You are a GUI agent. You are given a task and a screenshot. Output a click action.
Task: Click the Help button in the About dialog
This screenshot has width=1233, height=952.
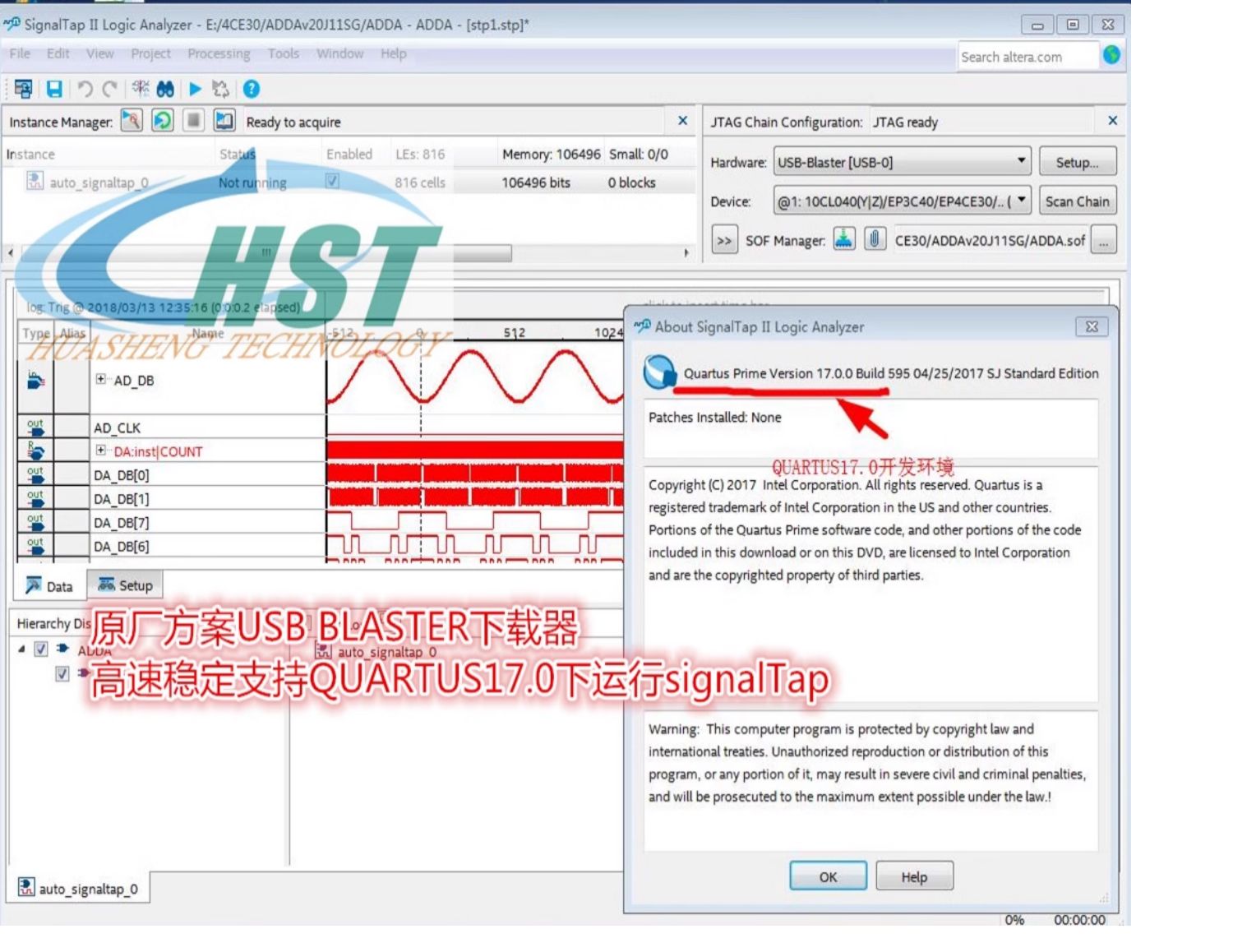pos(914,876)
